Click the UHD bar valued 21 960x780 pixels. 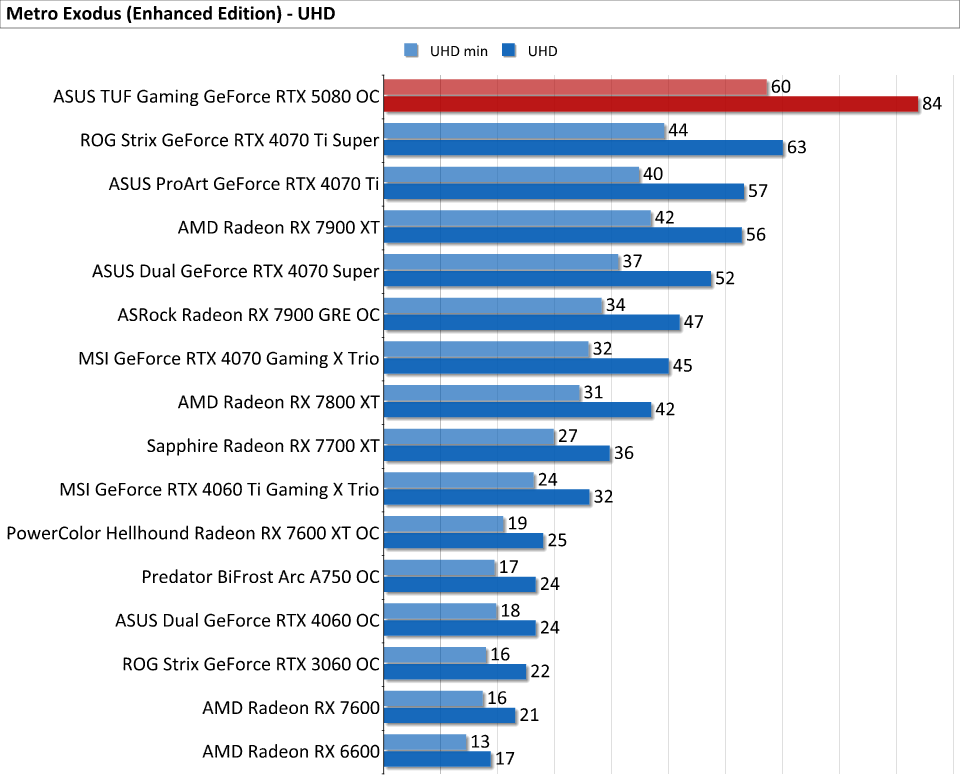(x=450, y=715)
